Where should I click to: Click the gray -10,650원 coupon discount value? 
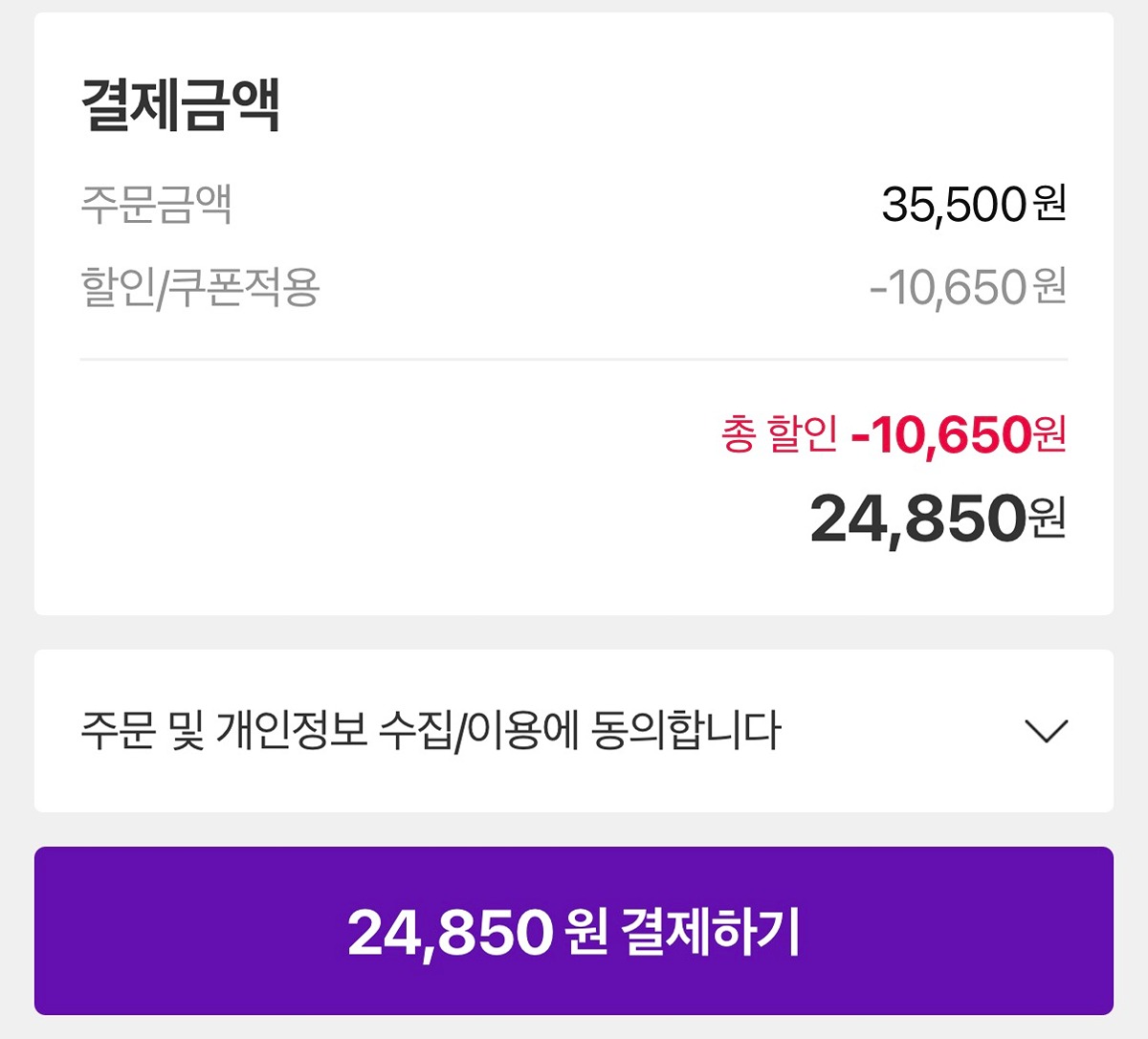[x=967, y=287]
